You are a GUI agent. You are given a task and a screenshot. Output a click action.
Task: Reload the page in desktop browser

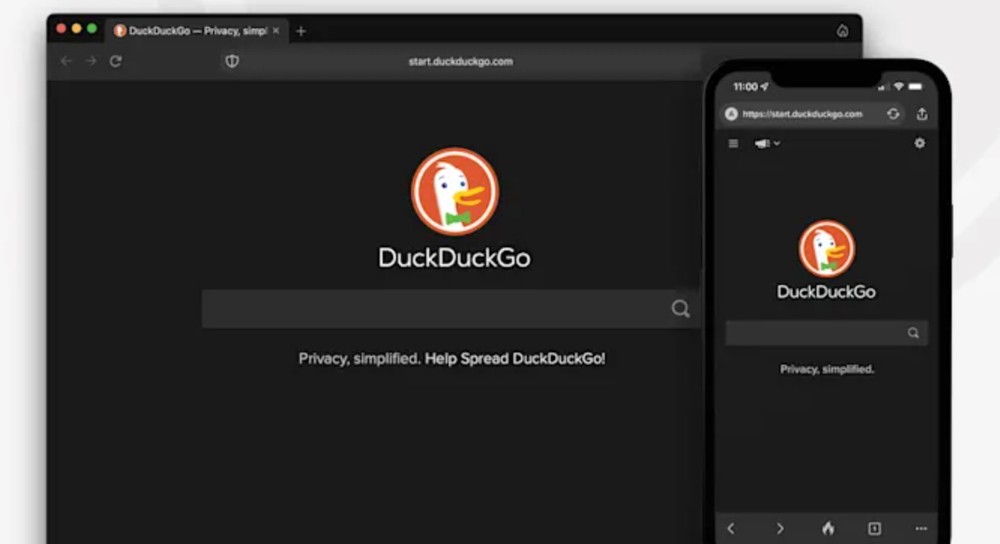[x=115, y=61]
